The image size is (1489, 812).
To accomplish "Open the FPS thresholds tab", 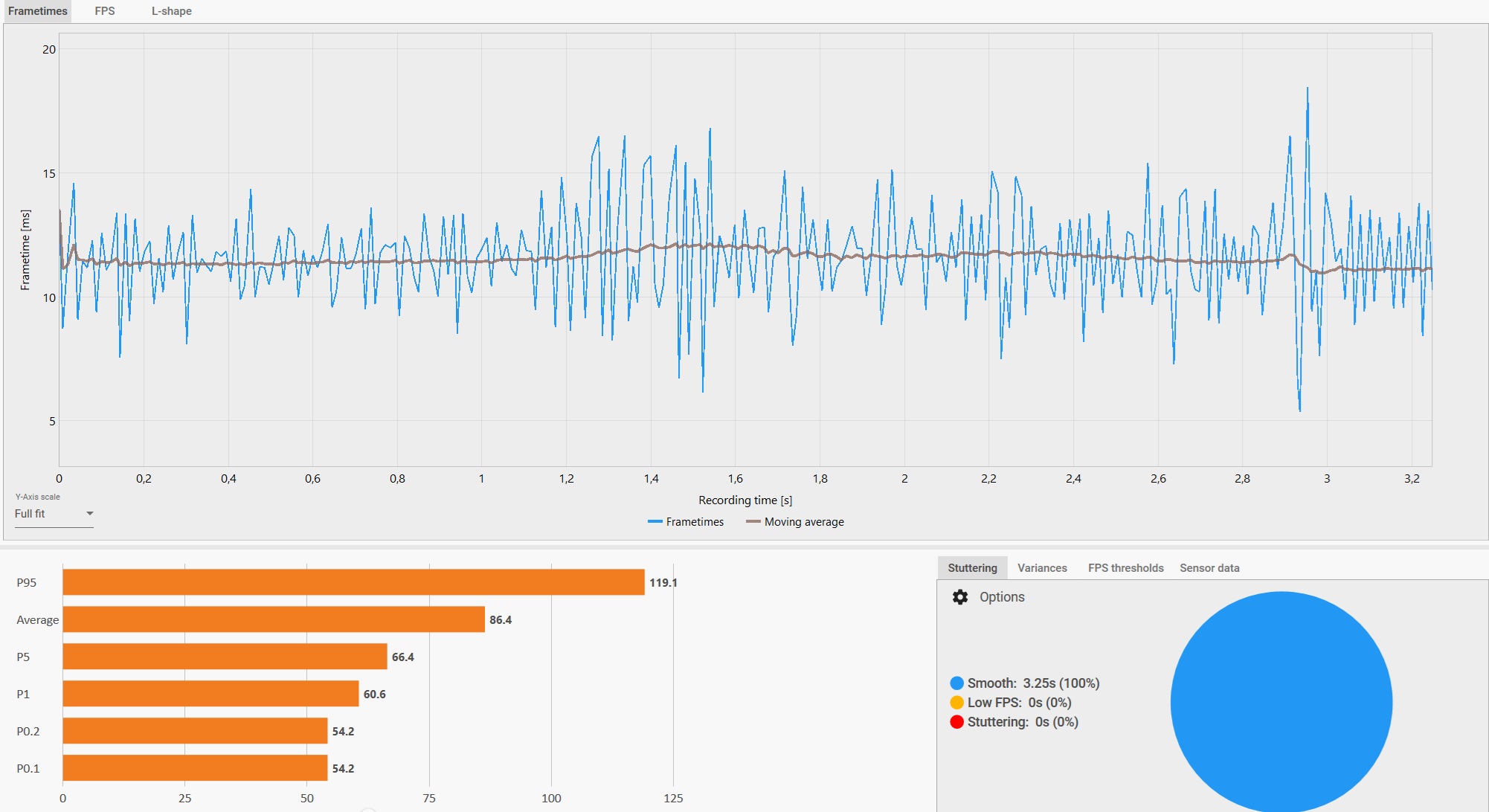I will click(1125, 568).
